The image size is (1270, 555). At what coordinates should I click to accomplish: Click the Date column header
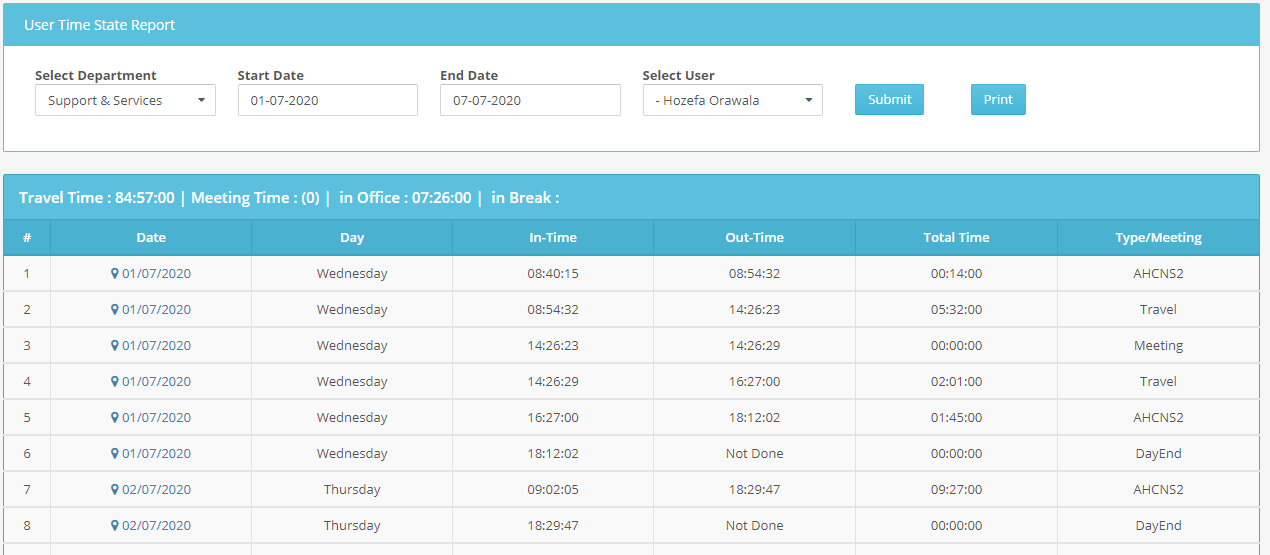coord(151,238)
